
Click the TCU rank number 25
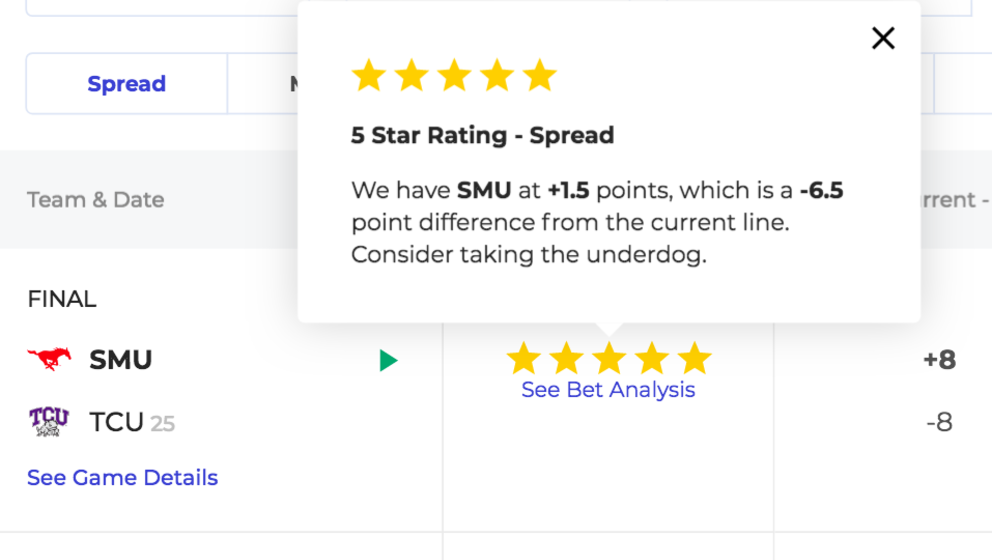point(163,423)
